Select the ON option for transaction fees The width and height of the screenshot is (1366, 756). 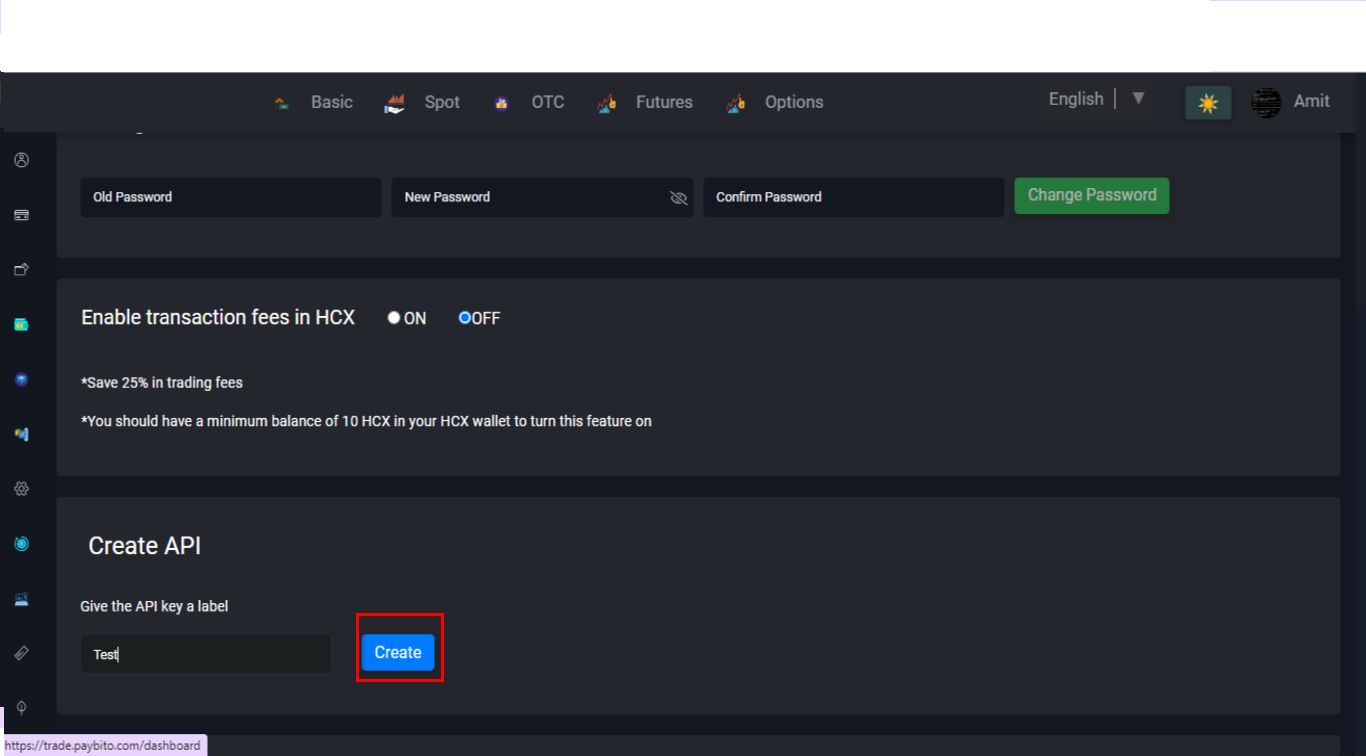[393, 317]
